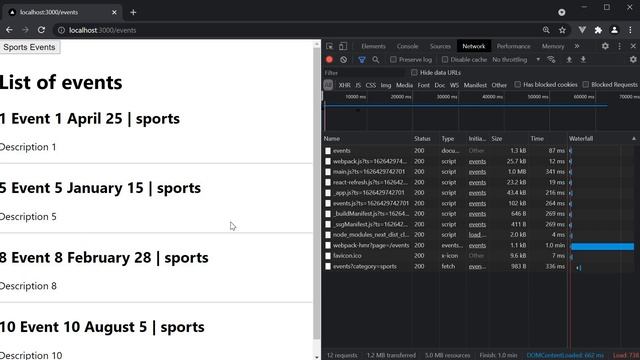Show more DevTools tabs chevron
Screen dimensions: 640x360
tap(577, 46)
